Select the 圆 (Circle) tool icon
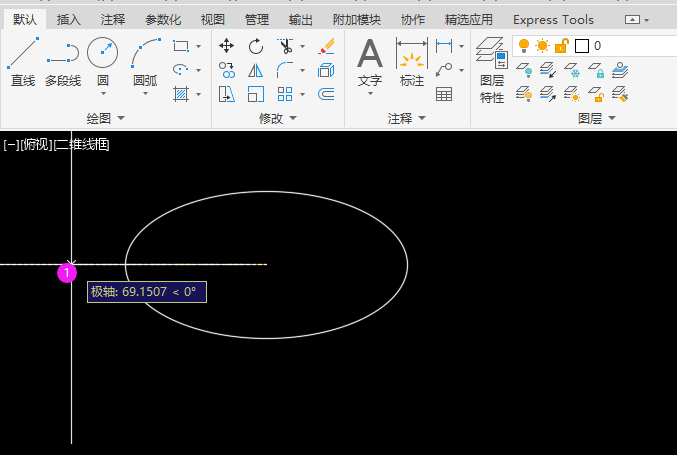This screenshot has width=677, height=455. [102, 52]
